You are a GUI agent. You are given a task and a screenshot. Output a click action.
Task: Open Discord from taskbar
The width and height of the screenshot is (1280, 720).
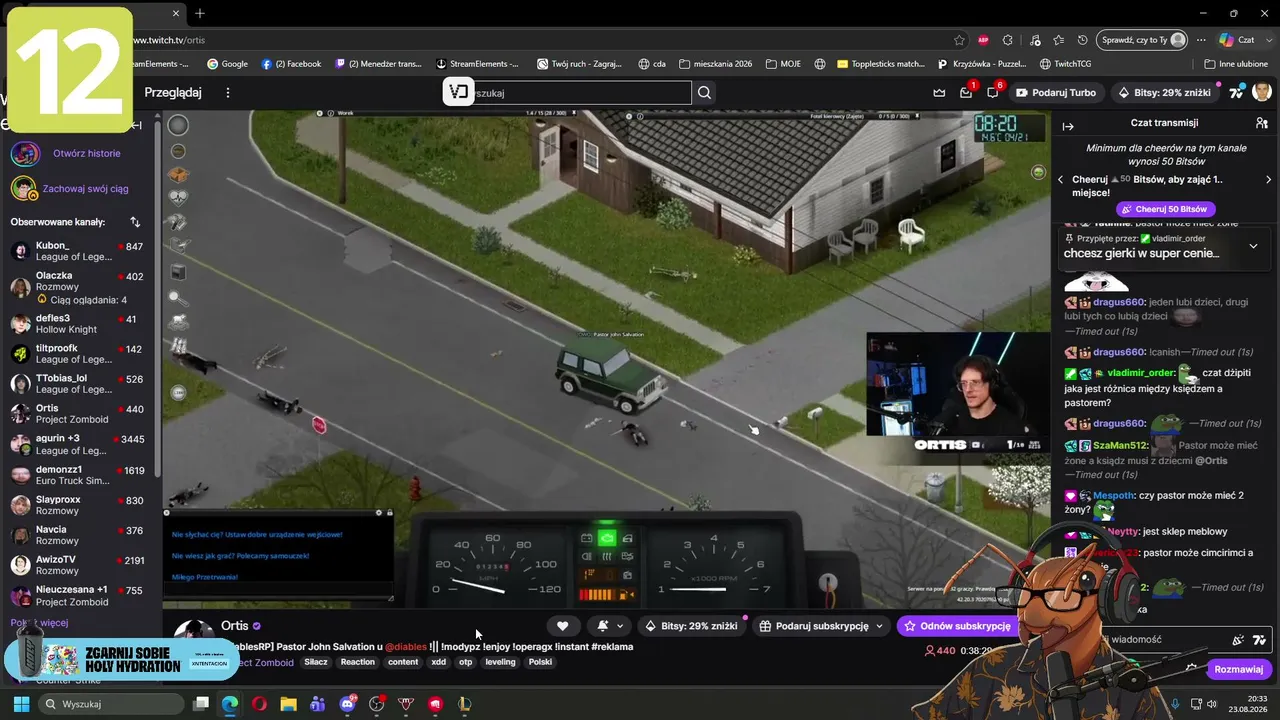coord(347,704)
